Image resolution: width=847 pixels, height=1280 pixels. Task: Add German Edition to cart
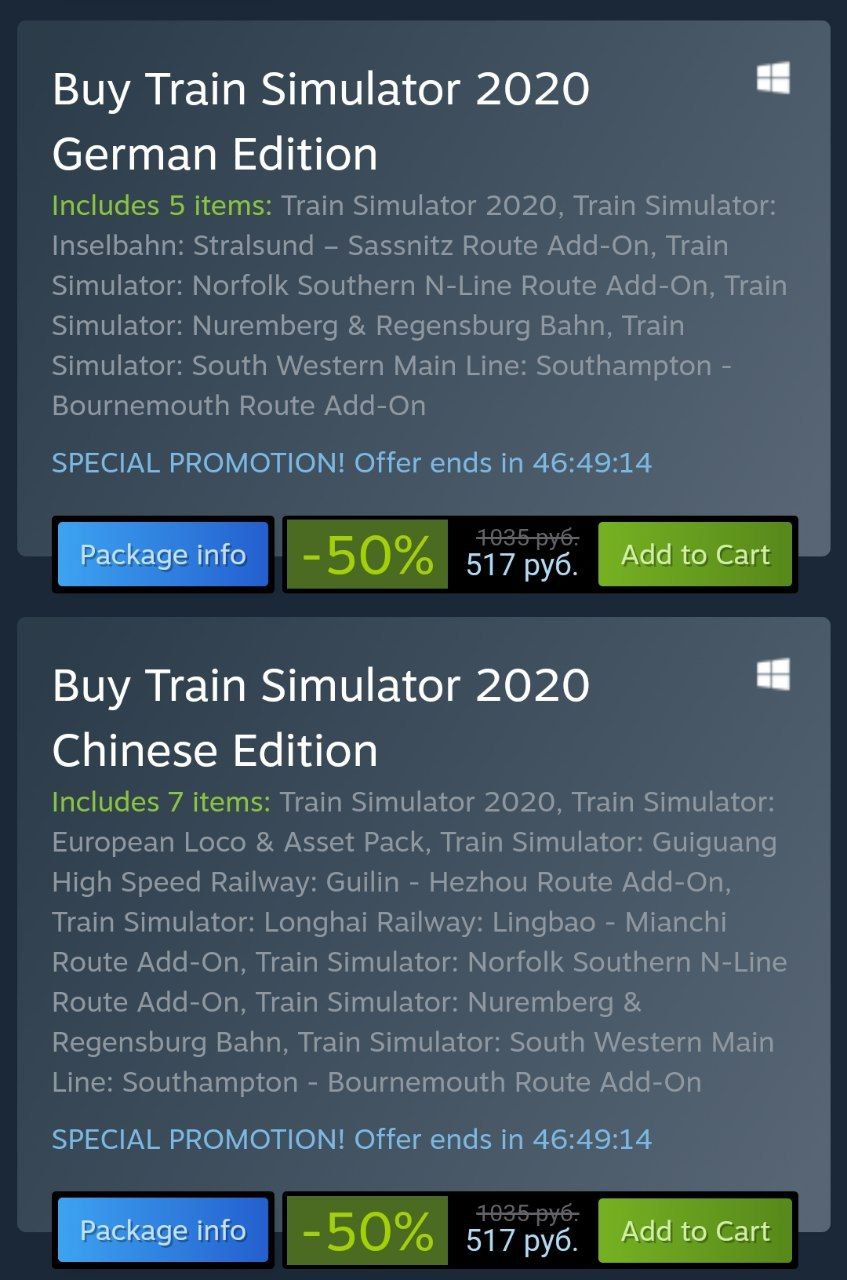(x=695, y=554)
